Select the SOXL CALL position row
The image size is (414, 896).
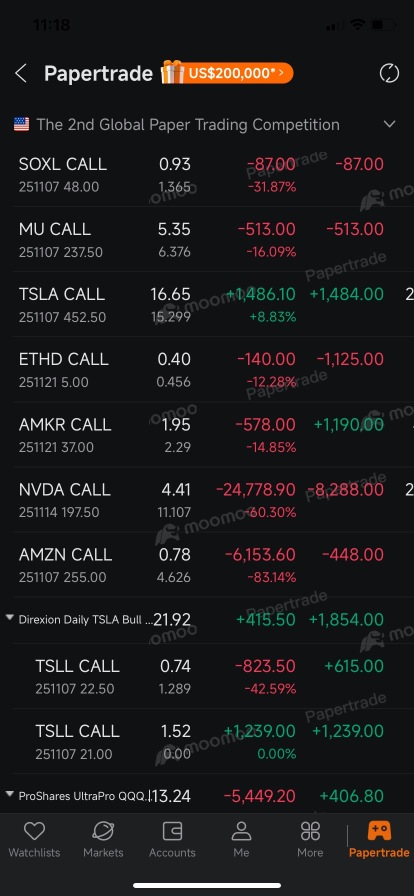[207, 174]
